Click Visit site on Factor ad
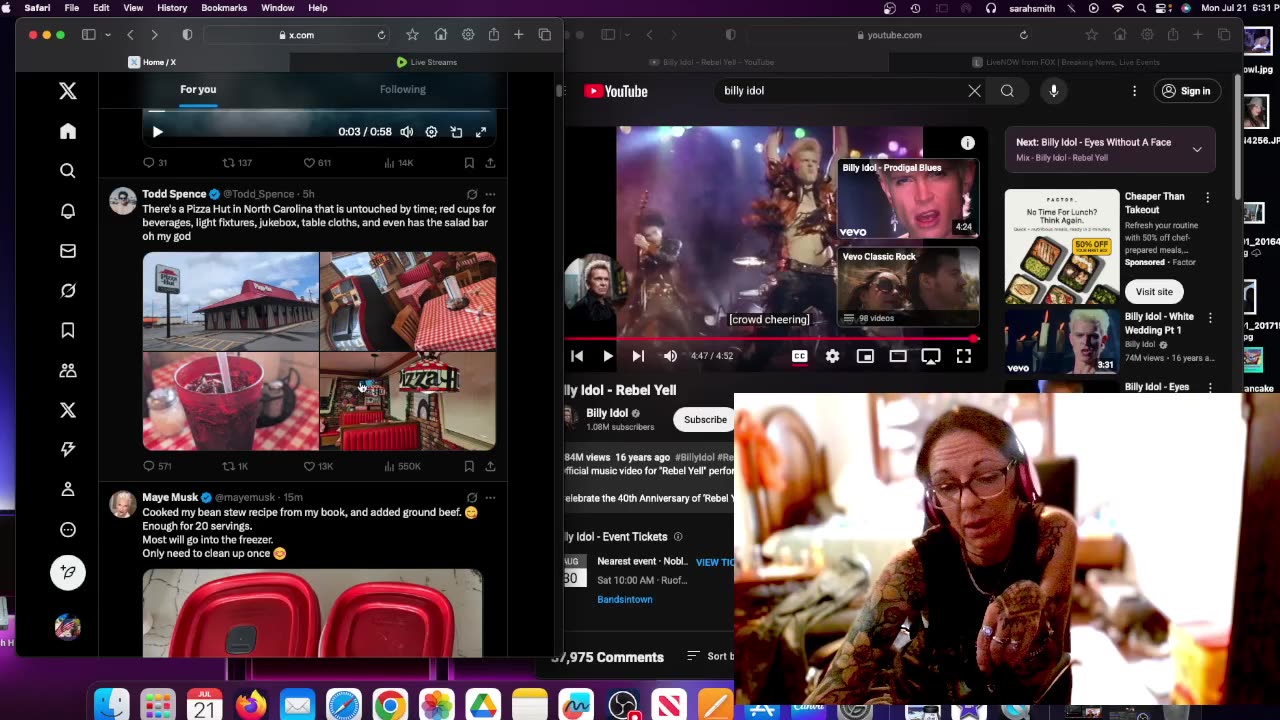1280x720 pixels. (x=1154, y=292)
